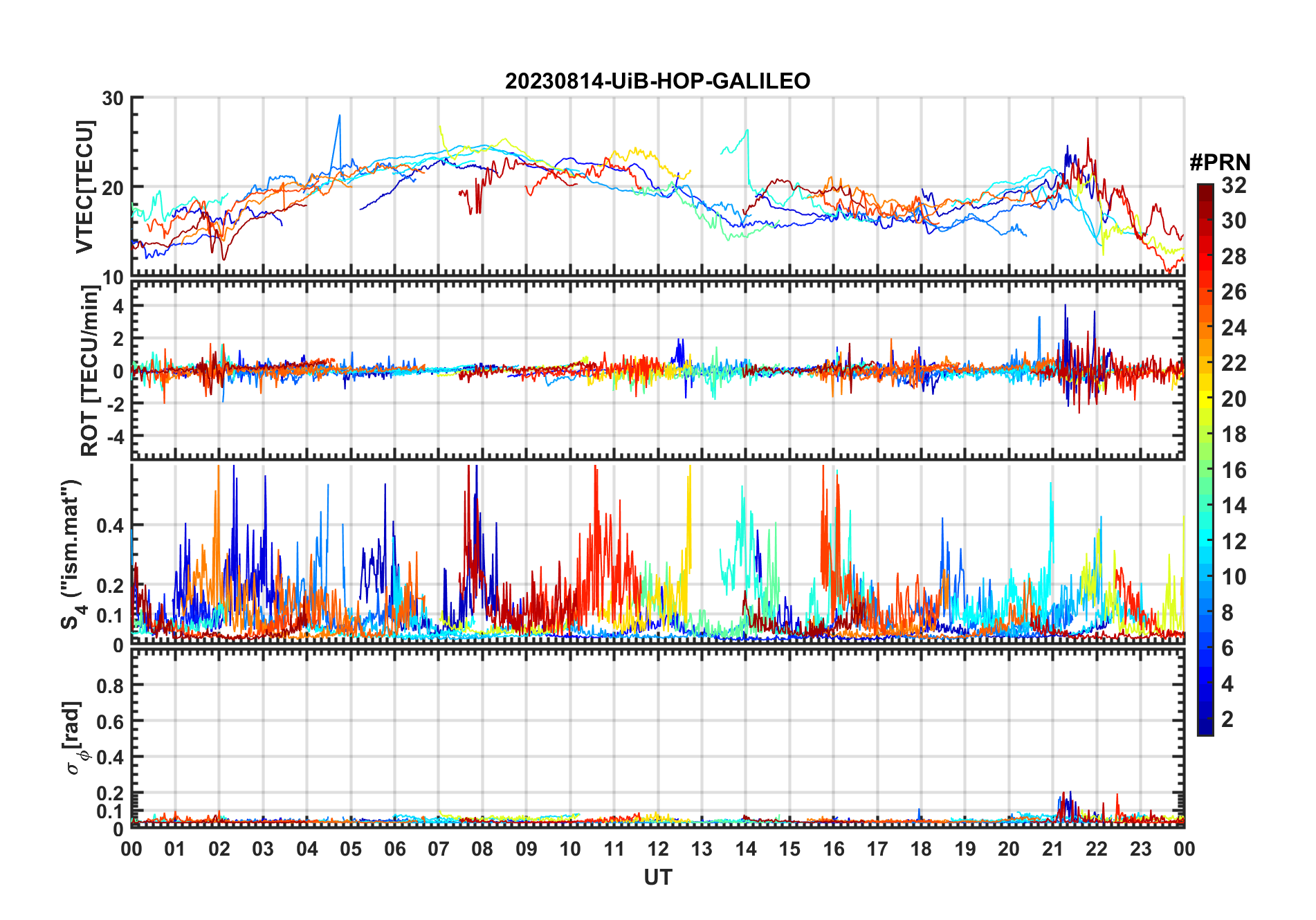Click the UT x-axis label
Image resolution: width=1316 pixels, height=920 pixels.
click(x=657, y=878)
